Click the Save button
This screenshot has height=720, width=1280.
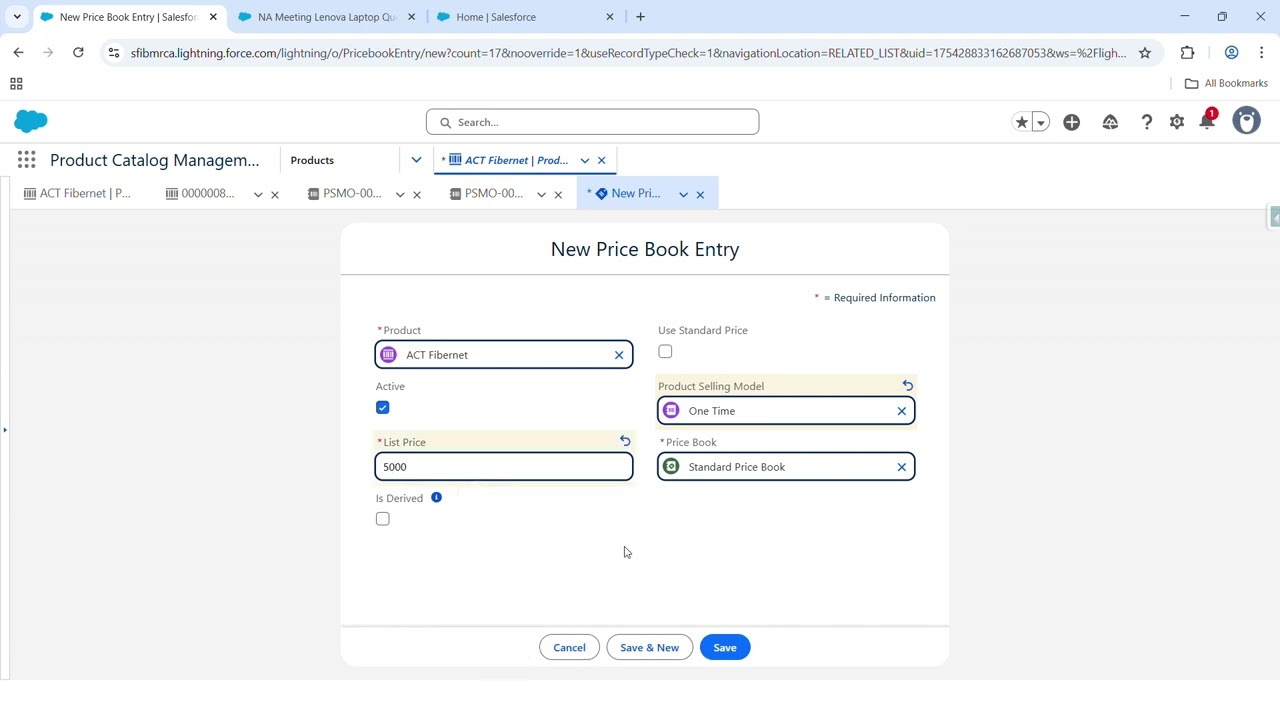pos(725,648)
